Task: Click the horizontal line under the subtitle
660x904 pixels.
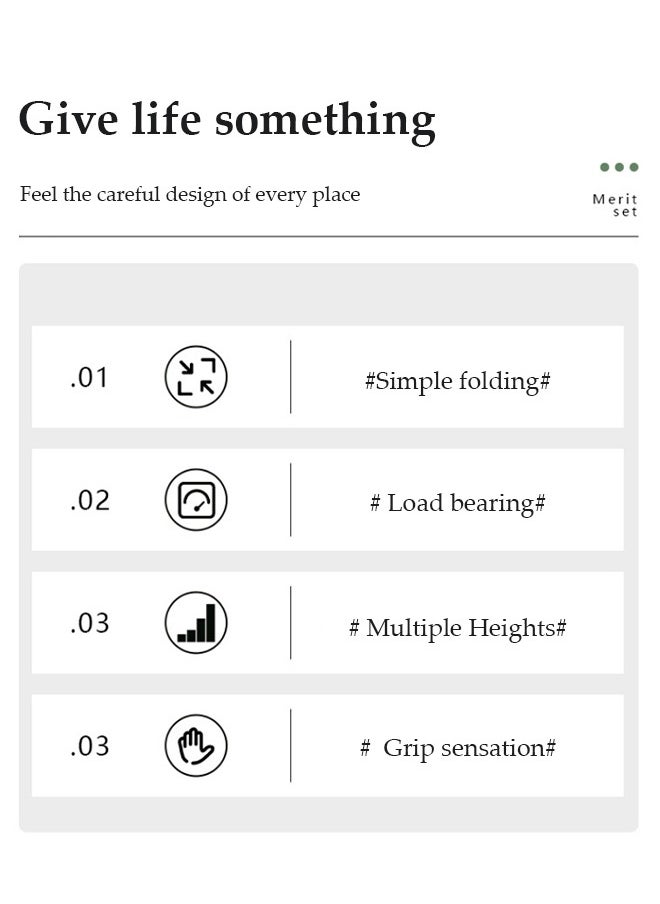Action: [329, 236]
